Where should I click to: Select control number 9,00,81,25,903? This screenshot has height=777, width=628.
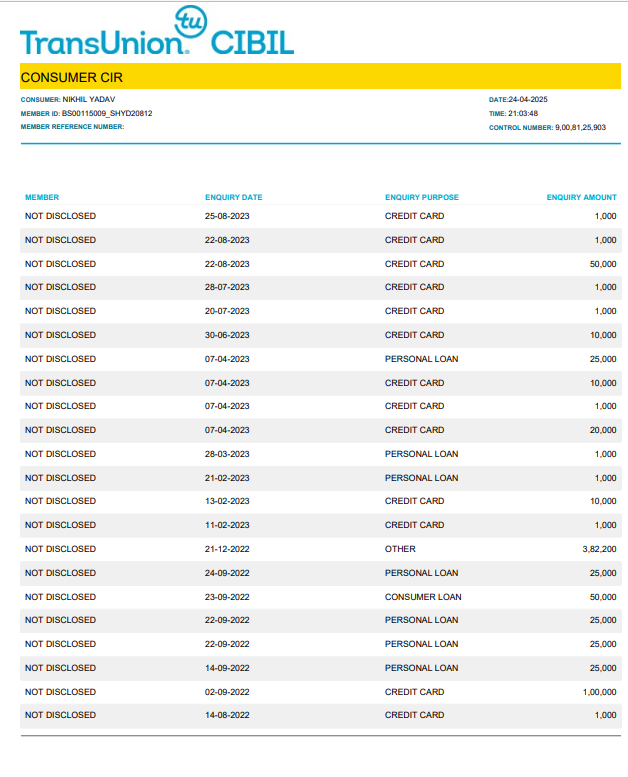tap(580, 127)
